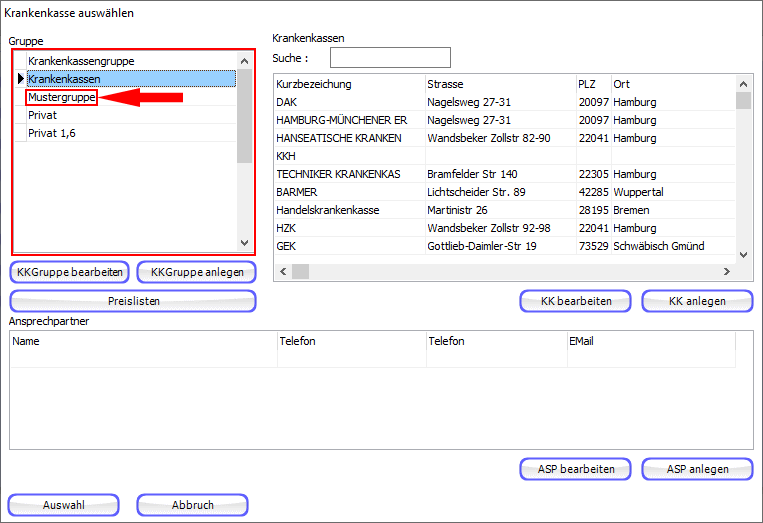Select the Privat group entry
This screenshot has width=763, height=523.
(x=43, y=115)
